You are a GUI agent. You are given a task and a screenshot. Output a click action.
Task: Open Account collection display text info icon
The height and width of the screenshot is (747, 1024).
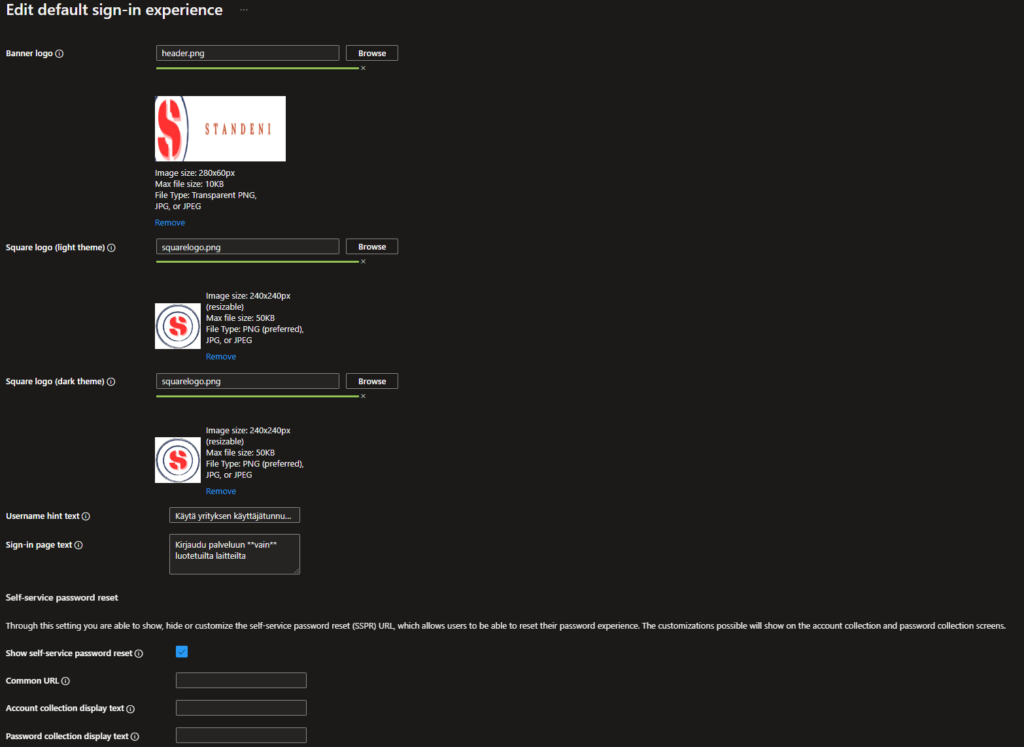click(131, 709)
